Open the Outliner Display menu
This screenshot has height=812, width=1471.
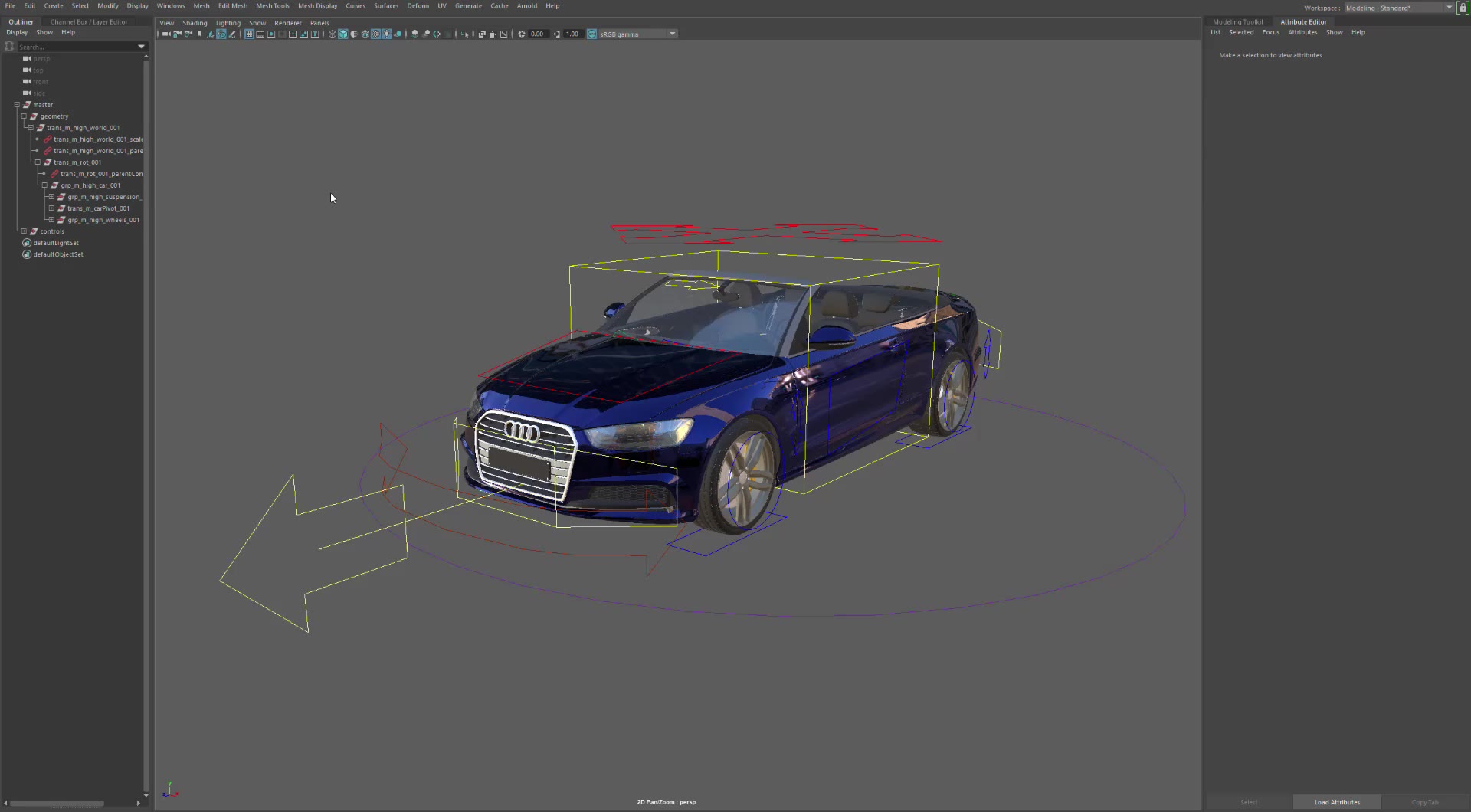pos(17,32)
